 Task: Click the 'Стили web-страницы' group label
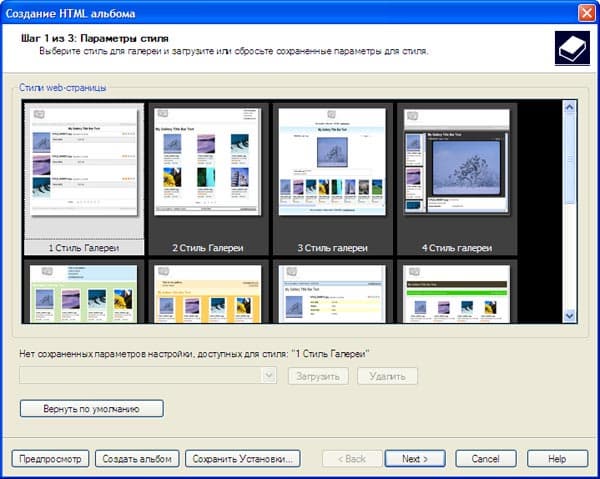(x=63, y=88)
